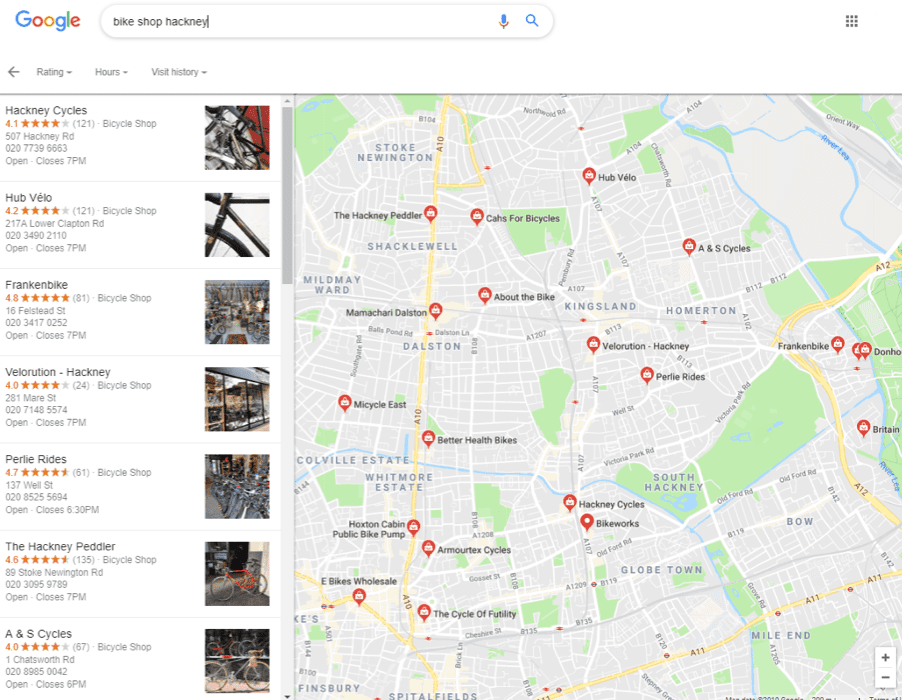Click the Stoke Newington area label on map

[x=395, y=152]
